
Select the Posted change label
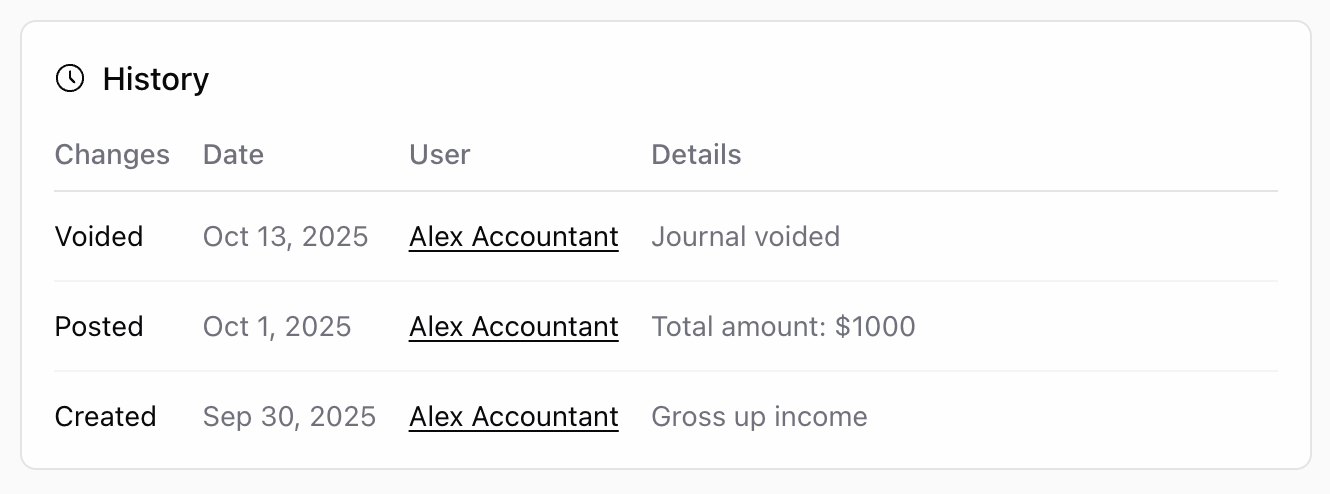tap(99, 327)
